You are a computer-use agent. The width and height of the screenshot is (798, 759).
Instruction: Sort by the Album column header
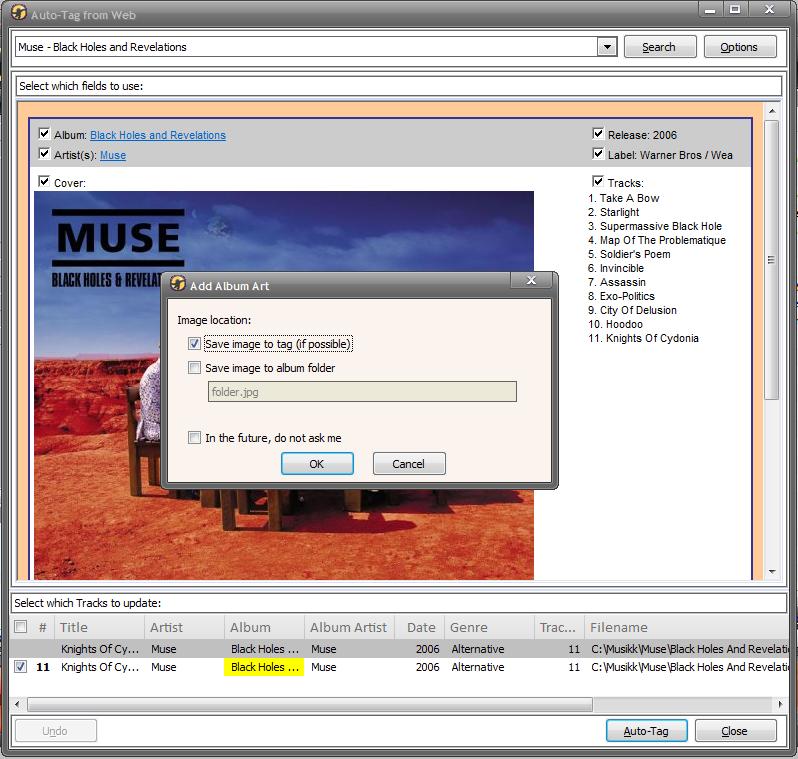(265, 627)
